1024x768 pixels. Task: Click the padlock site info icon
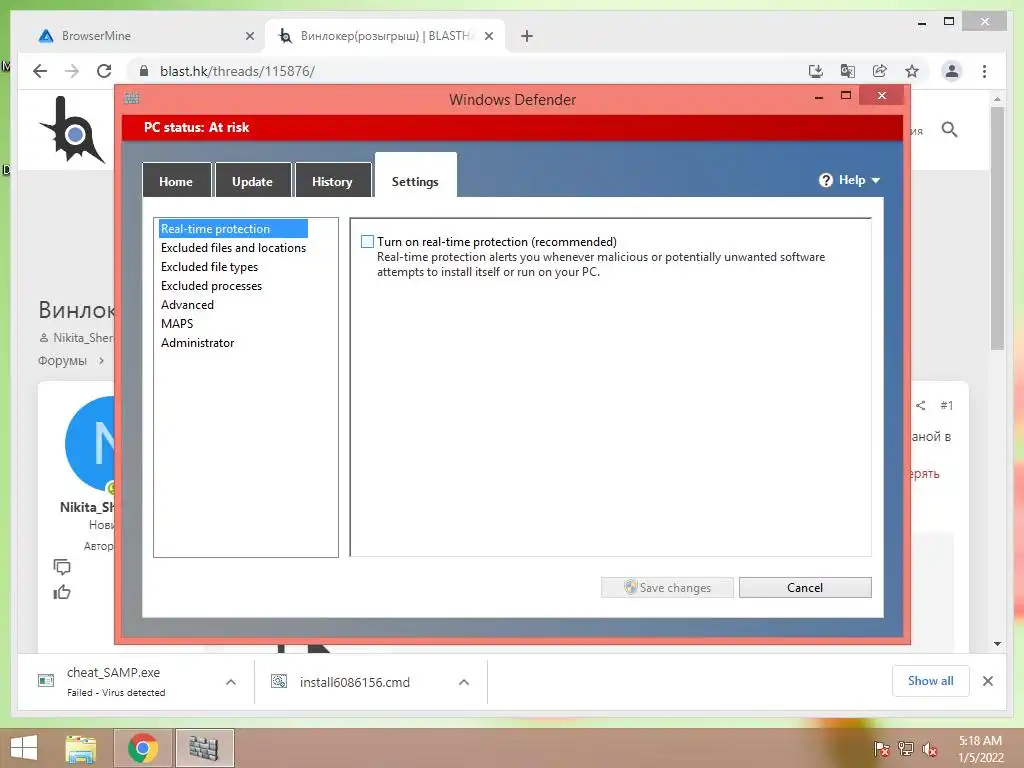144,71
